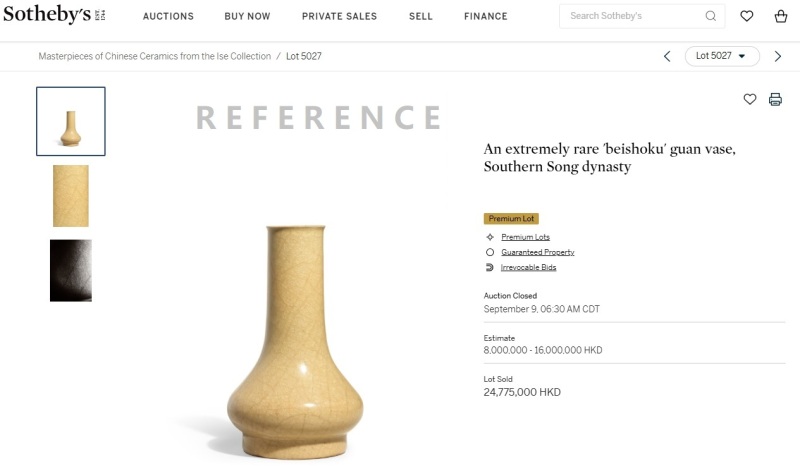Expand the Lot 5027 dropdown
The image size is (800, 471).
(722, 56)
